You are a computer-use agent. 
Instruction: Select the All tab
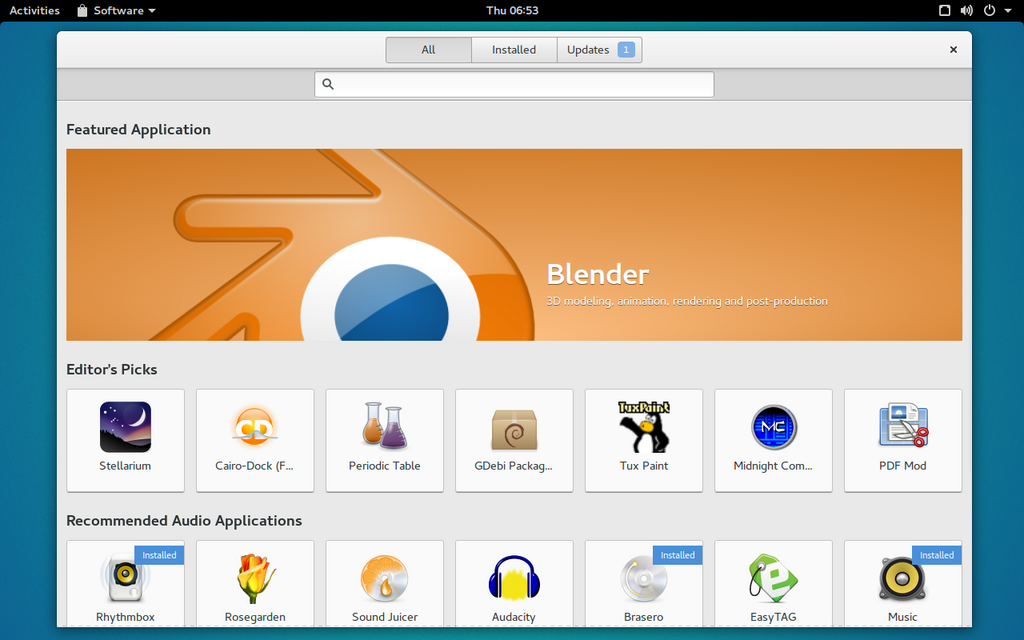[x=428, y=50]
